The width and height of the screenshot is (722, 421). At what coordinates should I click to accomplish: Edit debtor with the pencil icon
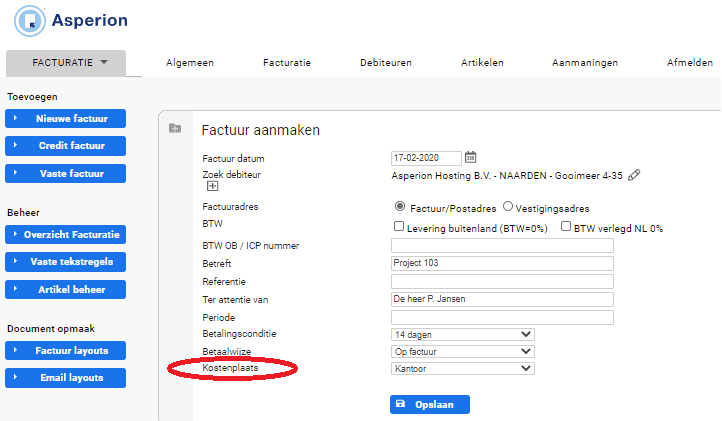634,175
